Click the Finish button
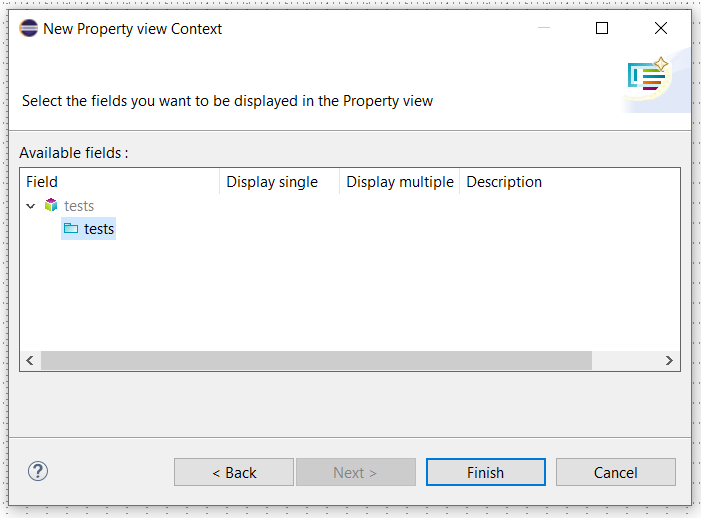Screen dimensions: 701x518 click(486, 472)
